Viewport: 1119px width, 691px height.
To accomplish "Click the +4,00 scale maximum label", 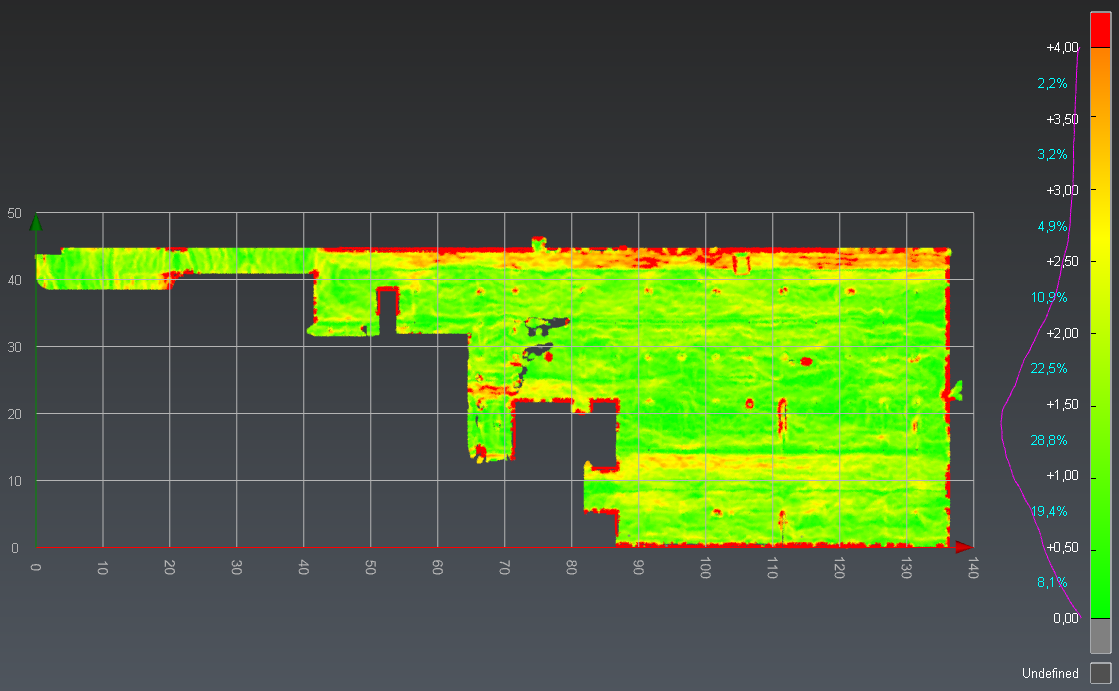I will click(x=1062, y=47).
